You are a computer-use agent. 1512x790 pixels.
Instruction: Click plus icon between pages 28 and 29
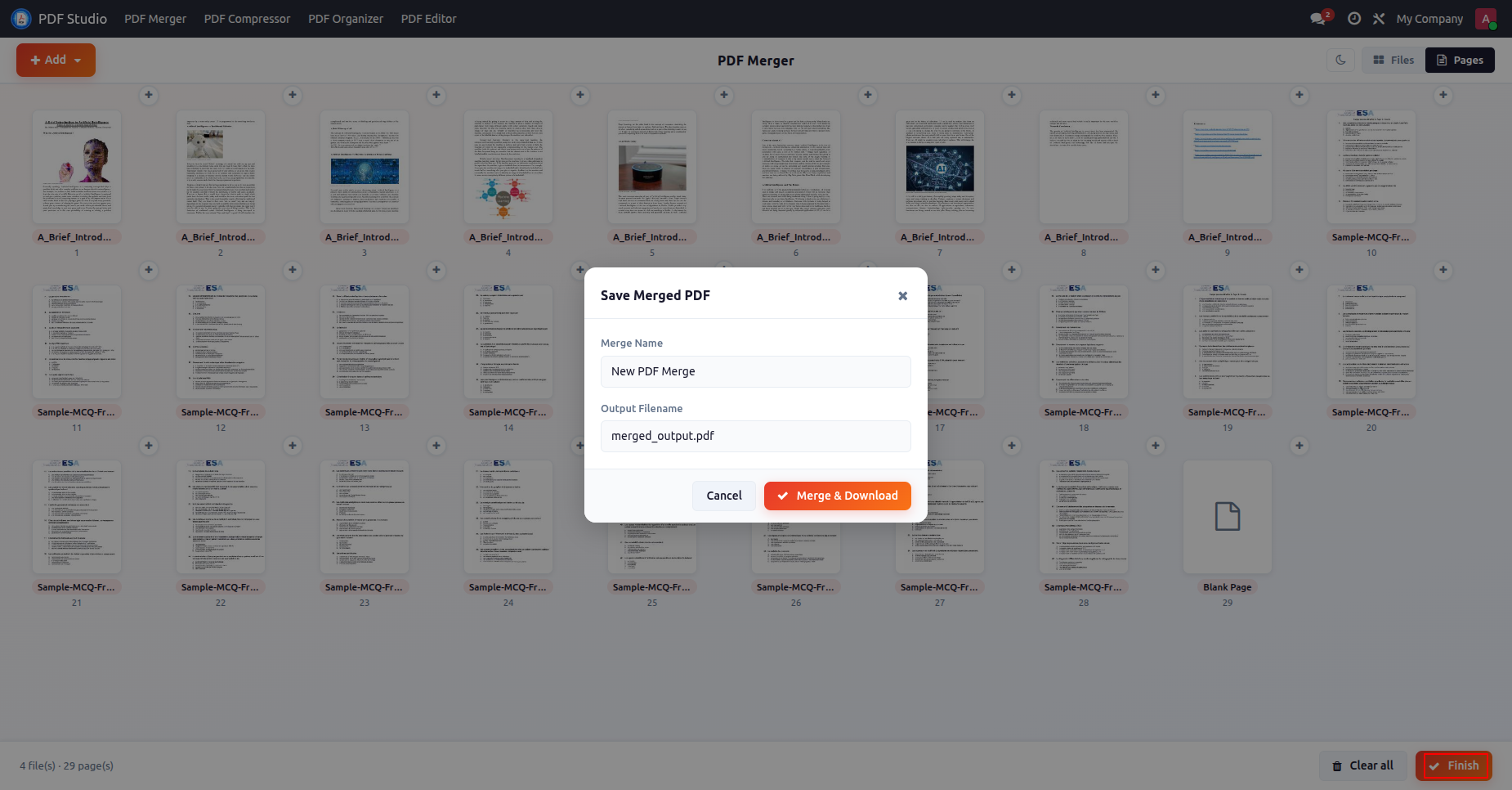pyautogui.click(x=1156, y=446)
